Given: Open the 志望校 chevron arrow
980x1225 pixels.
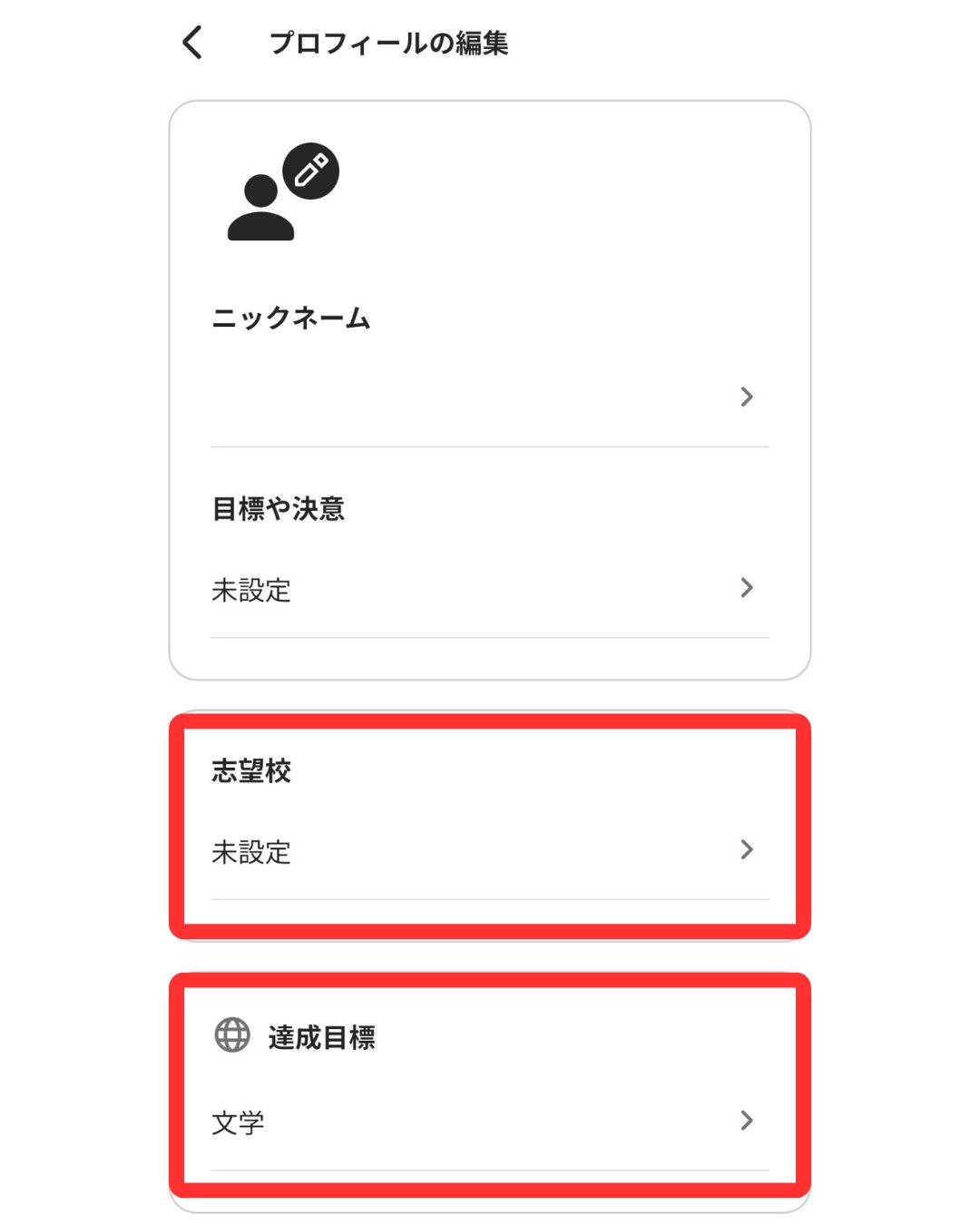Looking at the screenshot, I should [x=746, y=849].
